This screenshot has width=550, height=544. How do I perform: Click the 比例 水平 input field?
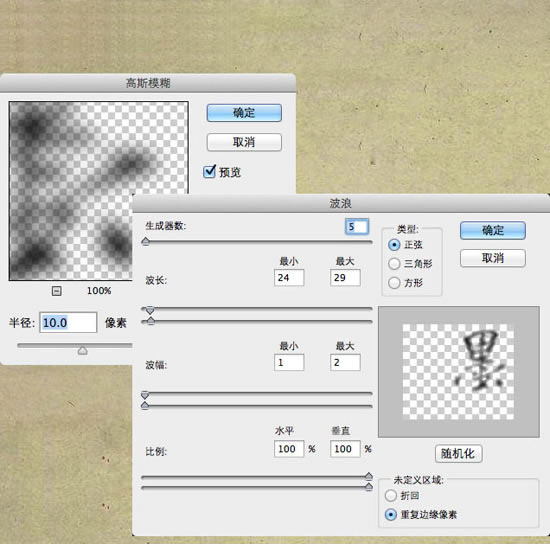tap(289, 449)
